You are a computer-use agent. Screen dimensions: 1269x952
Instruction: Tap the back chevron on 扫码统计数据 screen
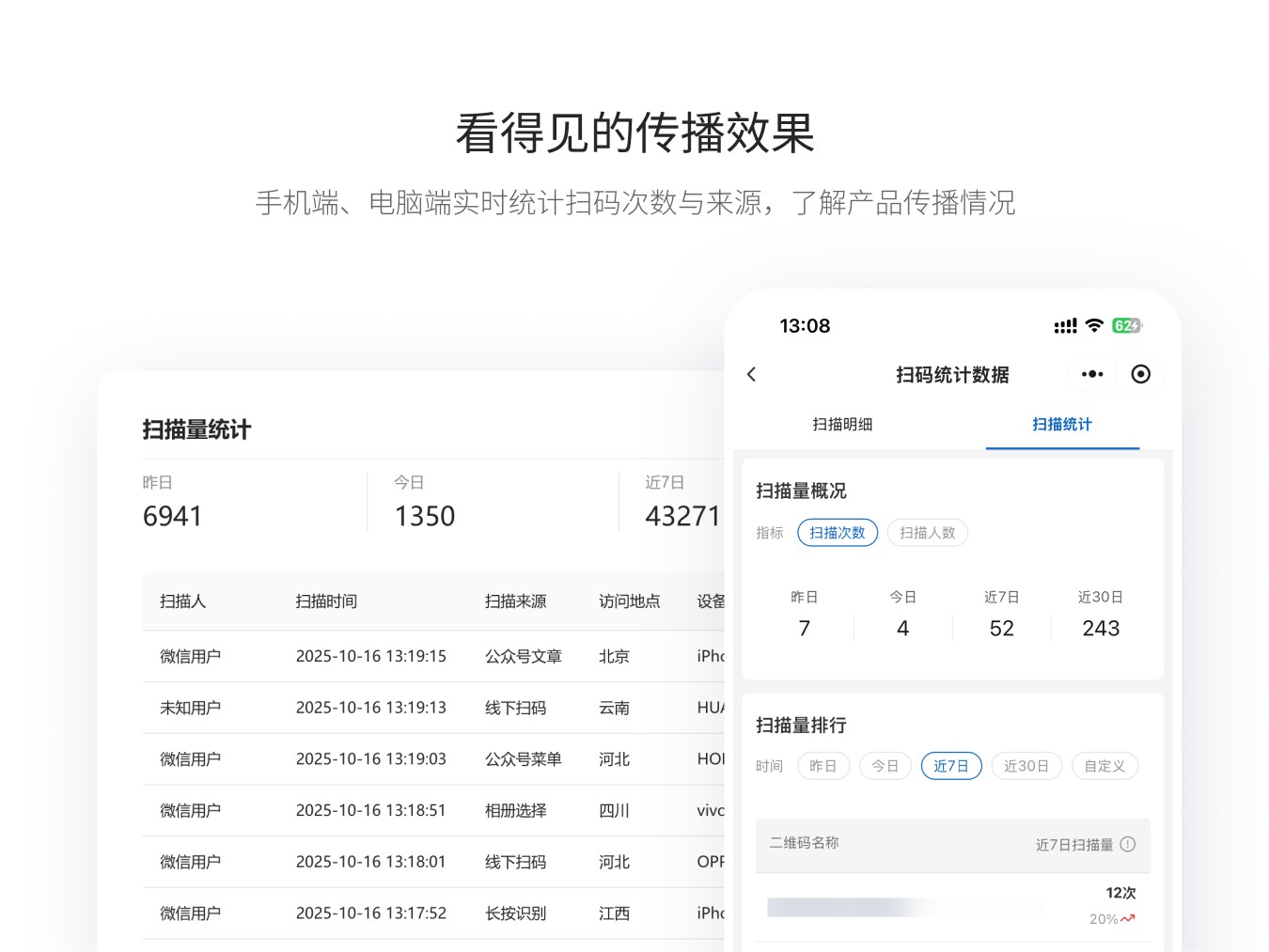(x=751, y=374)
